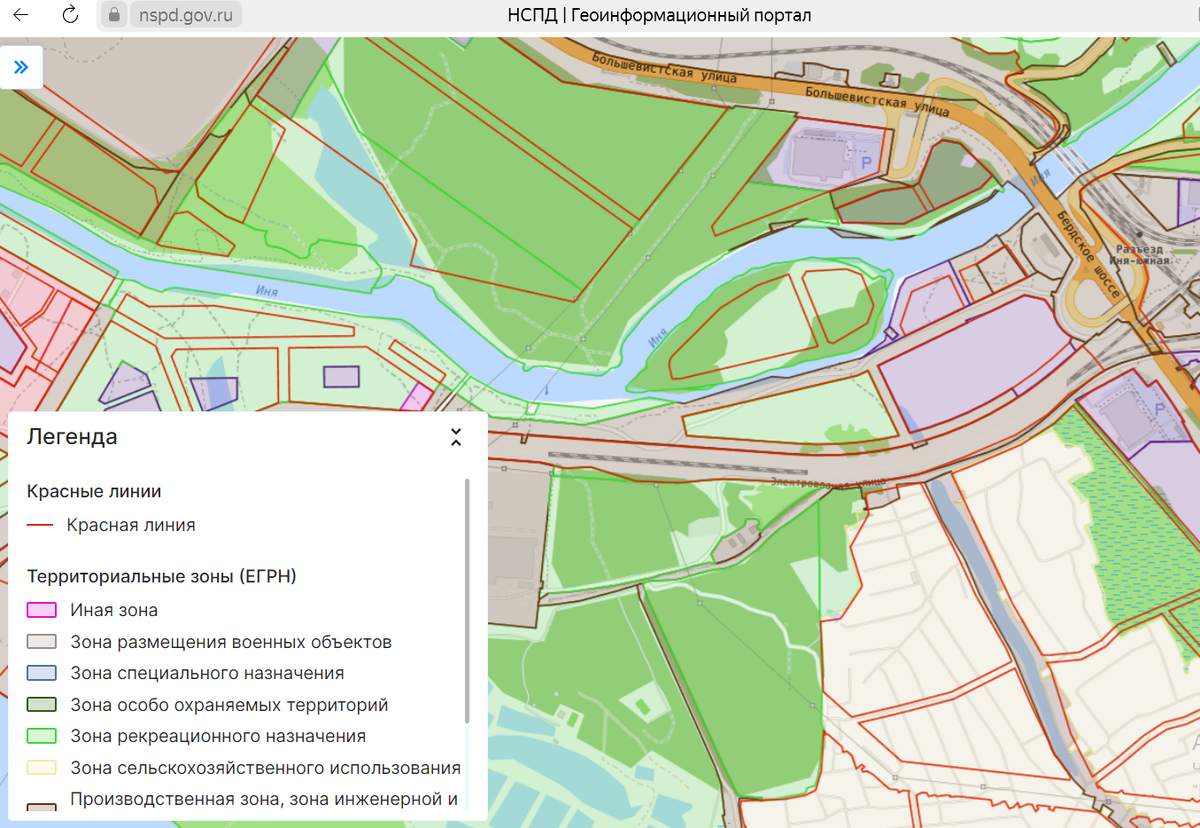The width and height of the screenshot is (1200, 828).
Task: Click the page title НСПД | Геоинформационный портал
Action: pos(659,15)
